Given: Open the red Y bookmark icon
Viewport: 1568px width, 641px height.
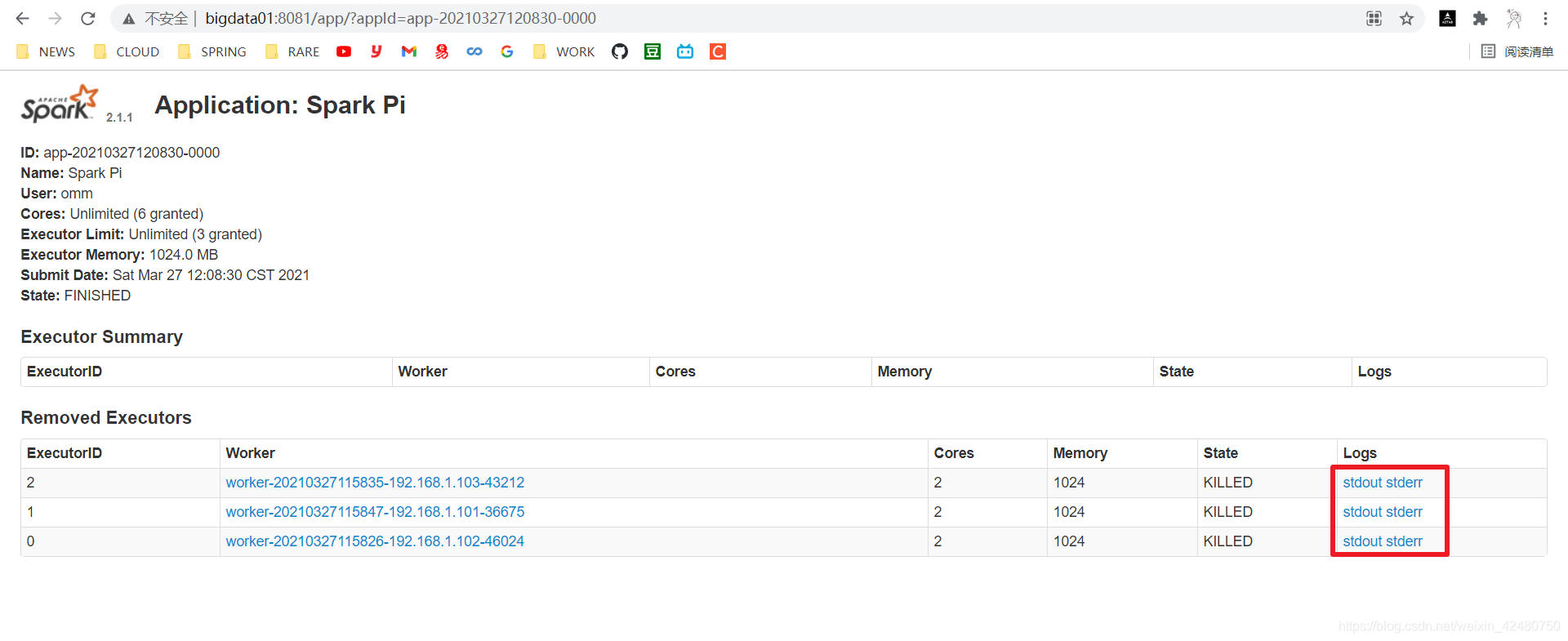Looking at the screenshot, I should coord(376,51).
